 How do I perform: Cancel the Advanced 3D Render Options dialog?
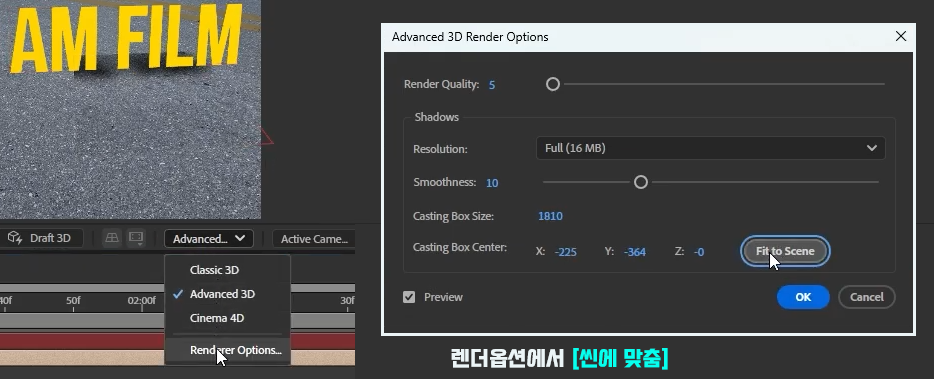pyautogui.click(x=867, y=297)
